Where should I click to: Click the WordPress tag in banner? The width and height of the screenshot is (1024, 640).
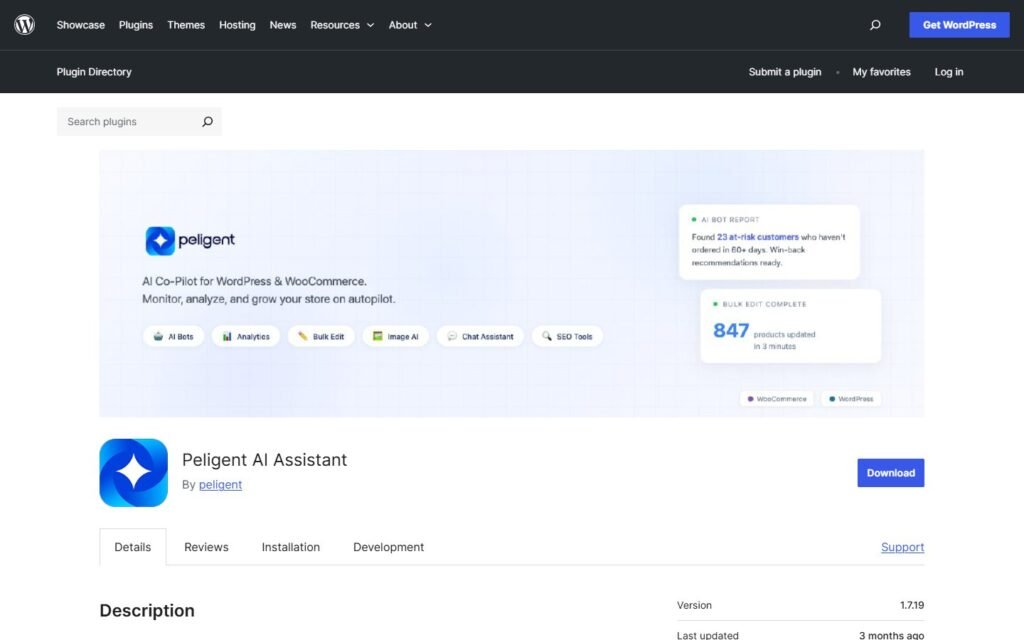click(x=850, y=398)
